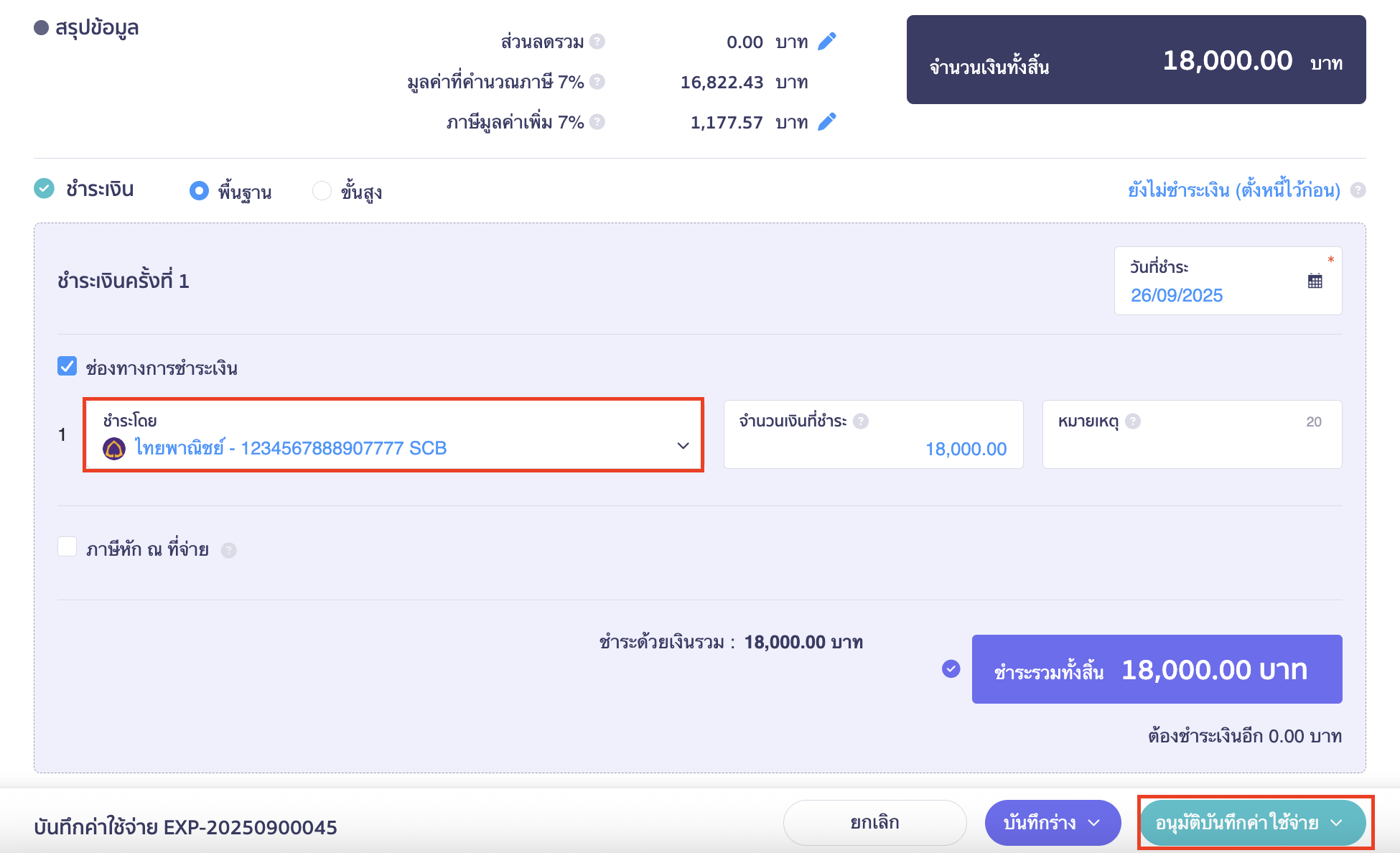Viewport: 1400px width, 853px height.
Task: Enable the ภาษีหัก ณ ที่จ่าย checkbox
Action: pos(67,546)
